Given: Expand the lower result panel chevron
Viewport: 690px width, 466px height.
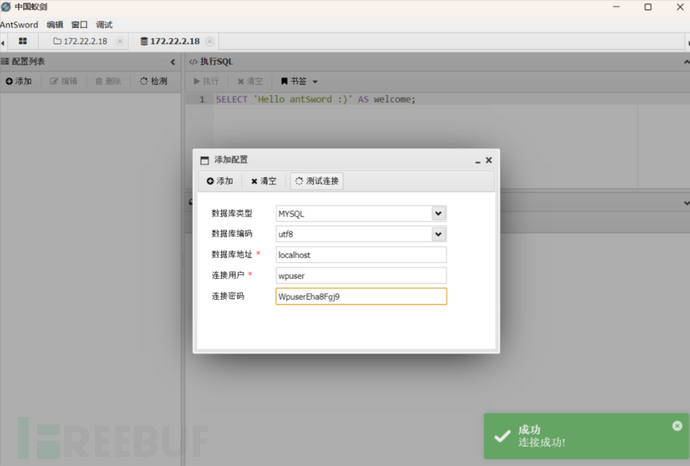Looking at the screenshot, I should click(x=686, y=203).
